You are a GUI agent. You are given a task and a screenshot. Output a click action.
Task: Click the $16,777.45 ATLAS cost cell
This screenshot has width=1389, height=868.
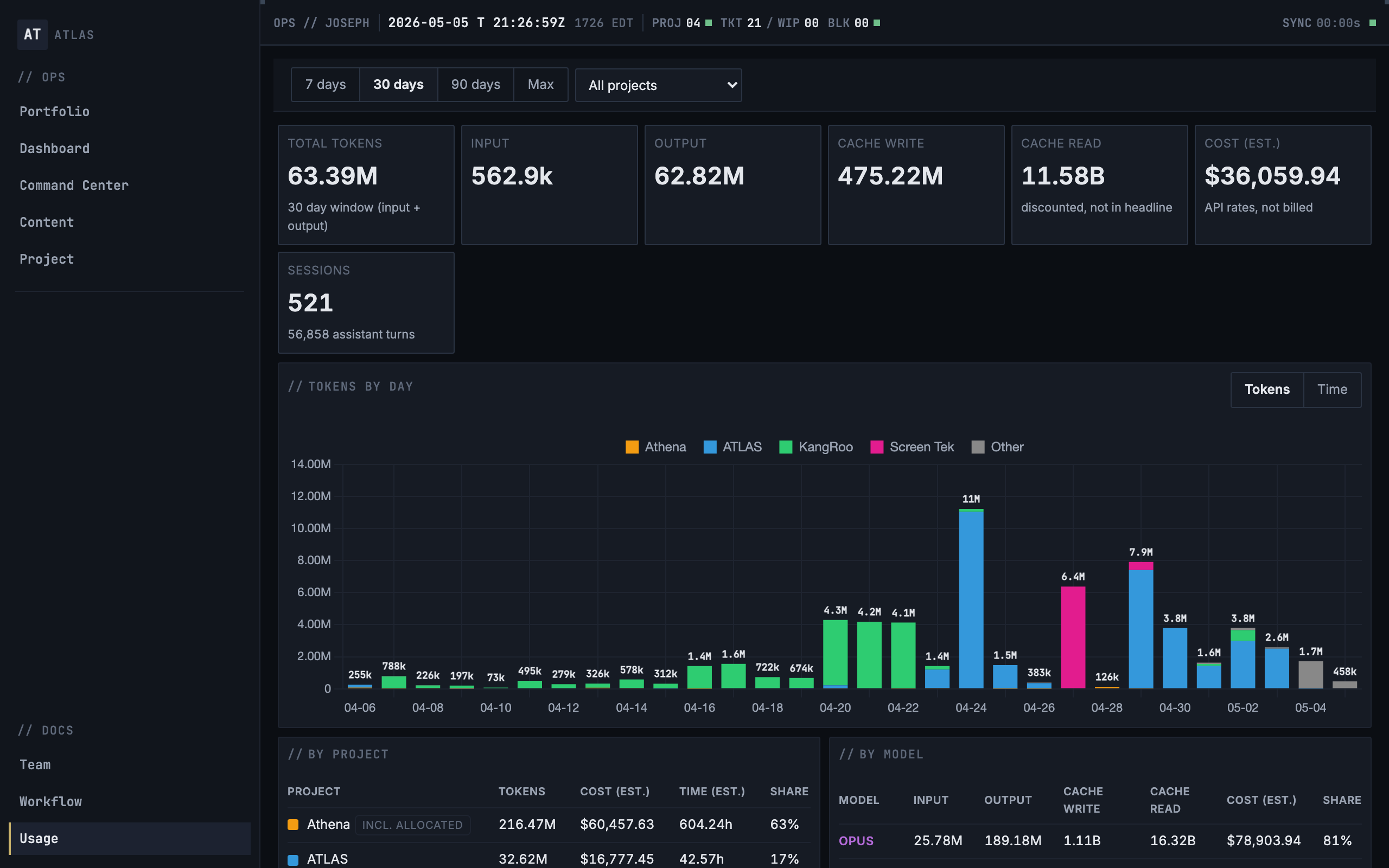coord(616,859)
